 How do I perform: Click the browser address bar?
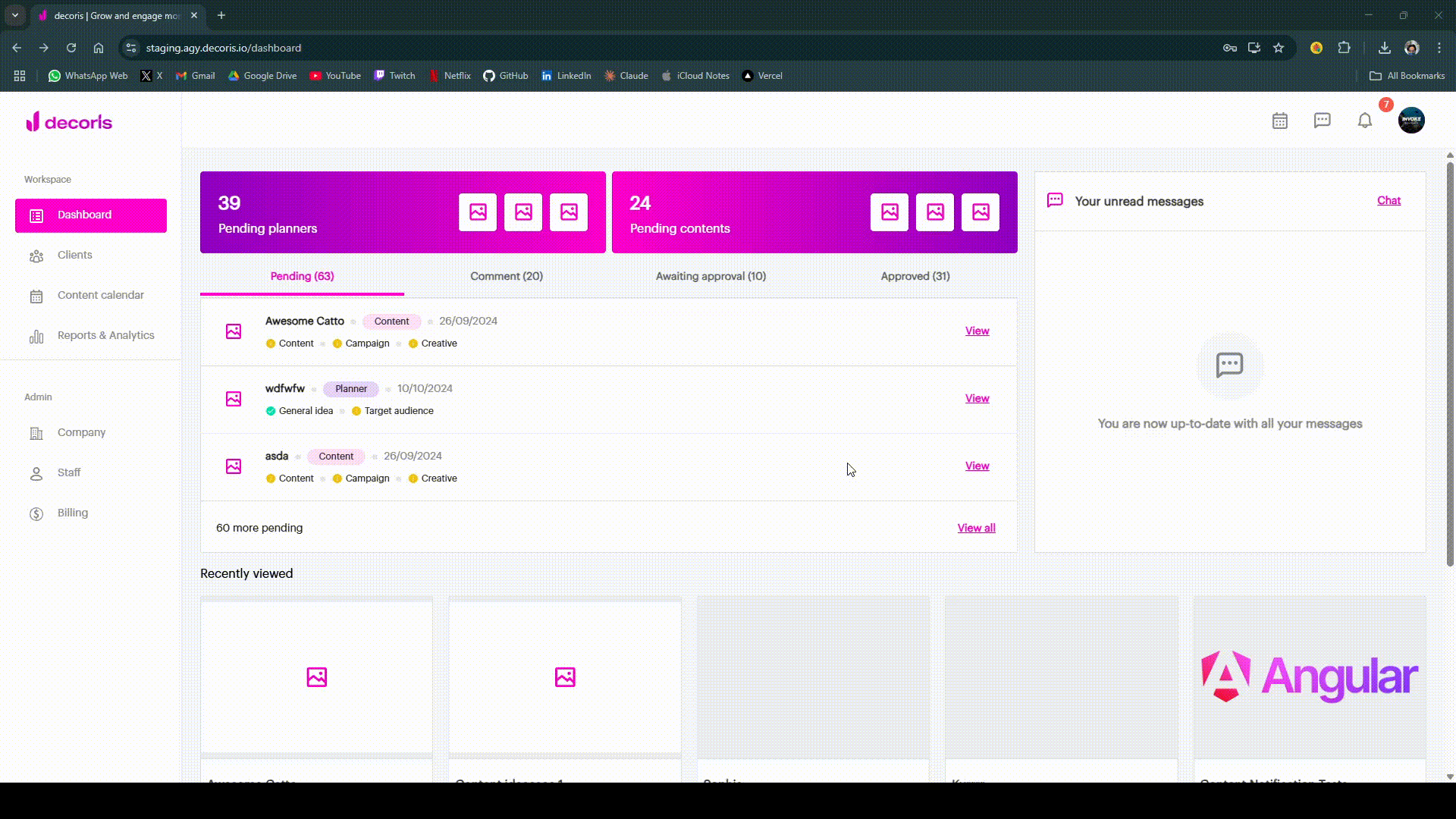[667, 48]
